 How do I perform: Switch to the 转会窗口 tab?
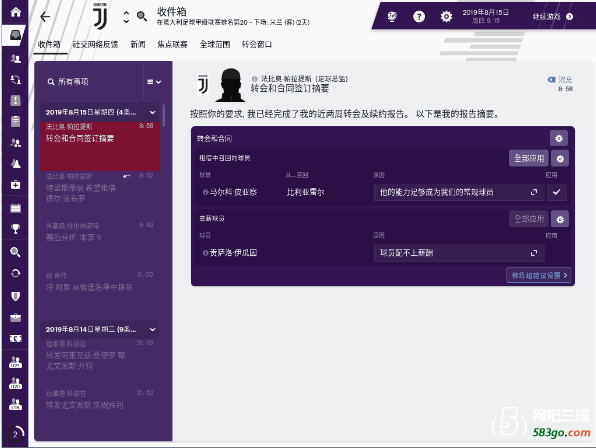coord(257,44)
